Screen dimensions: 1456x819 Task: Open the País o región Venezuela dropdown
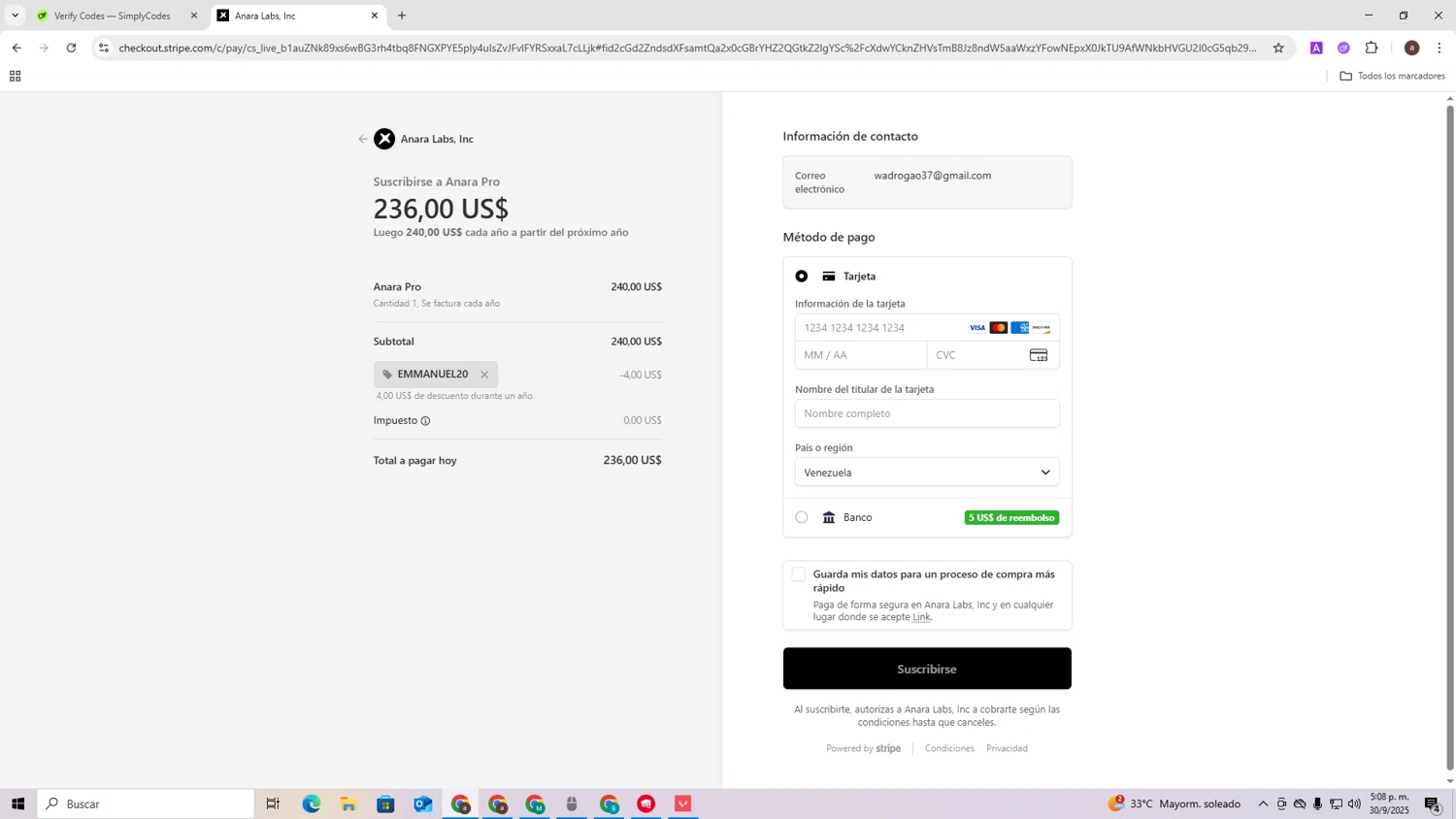927,473
